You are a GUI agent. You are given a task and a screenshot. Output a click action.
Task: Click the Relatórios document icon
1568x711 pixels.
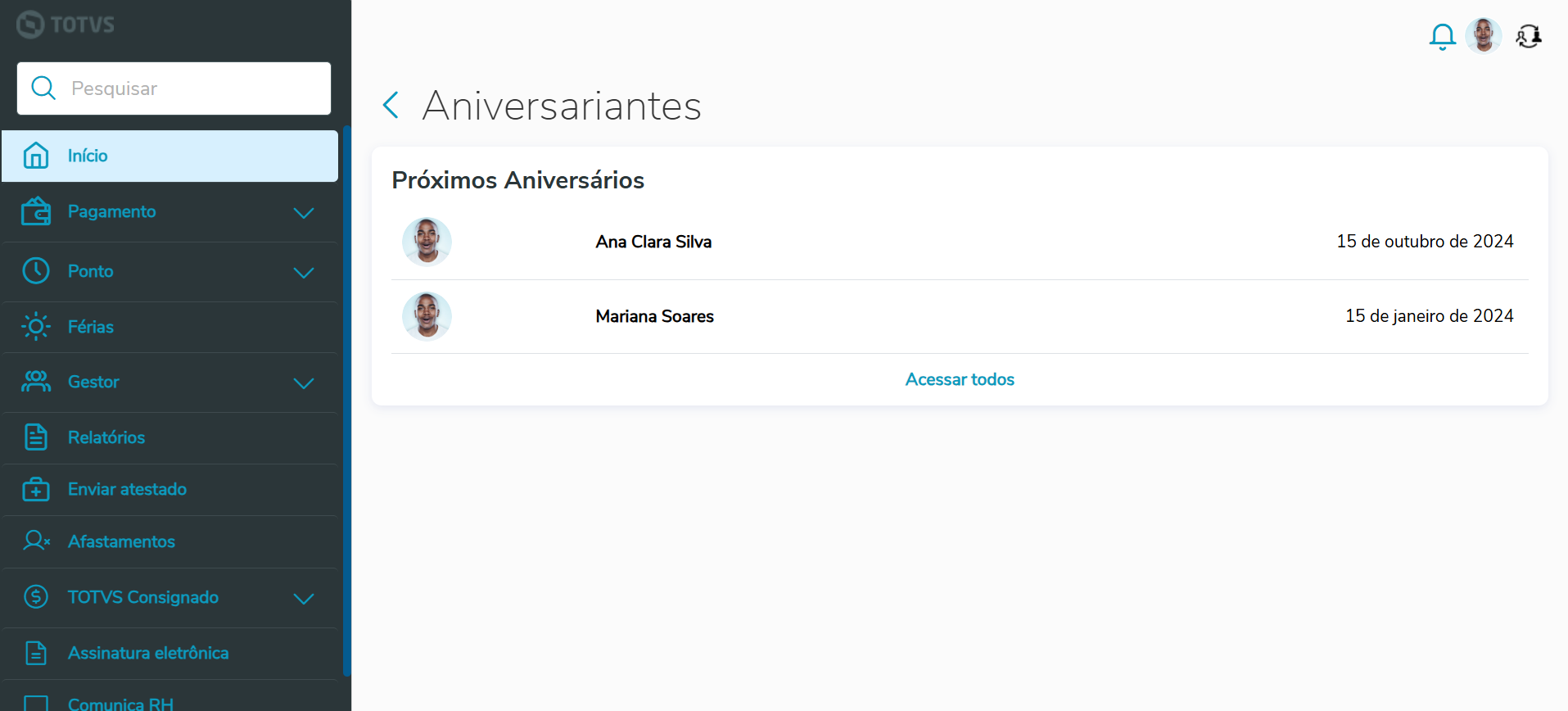tap(36, 437)
